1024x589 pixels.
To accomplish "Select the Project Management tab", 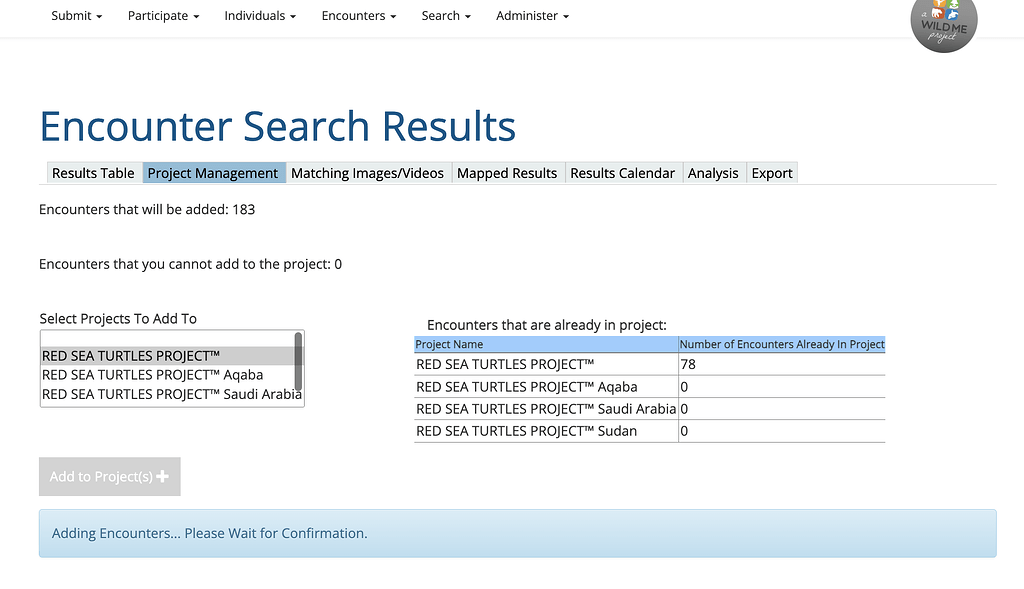I will [x=213, y=172].
